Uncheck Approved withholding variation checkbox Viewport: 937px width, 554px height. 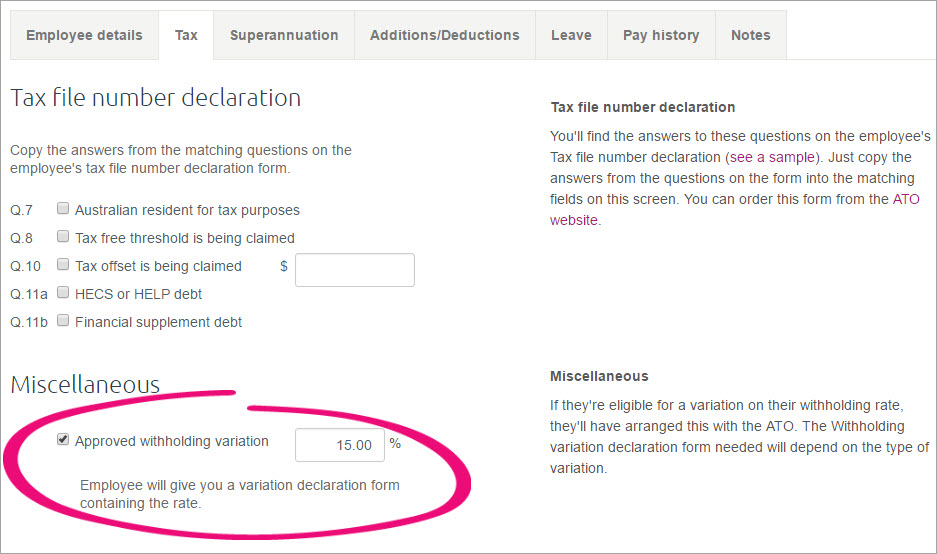click(x=63, y=440)
